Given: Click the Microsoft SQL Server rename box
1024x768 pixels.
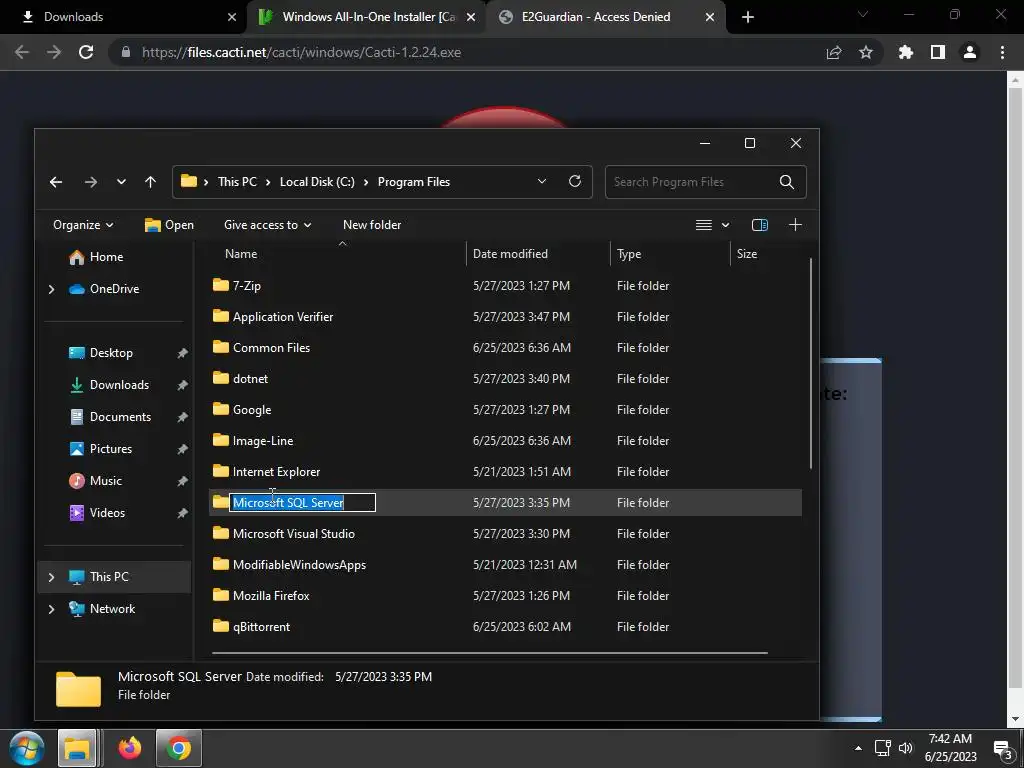Looking at the screenshot, I should pyautogui.click(x=302, y=502).
